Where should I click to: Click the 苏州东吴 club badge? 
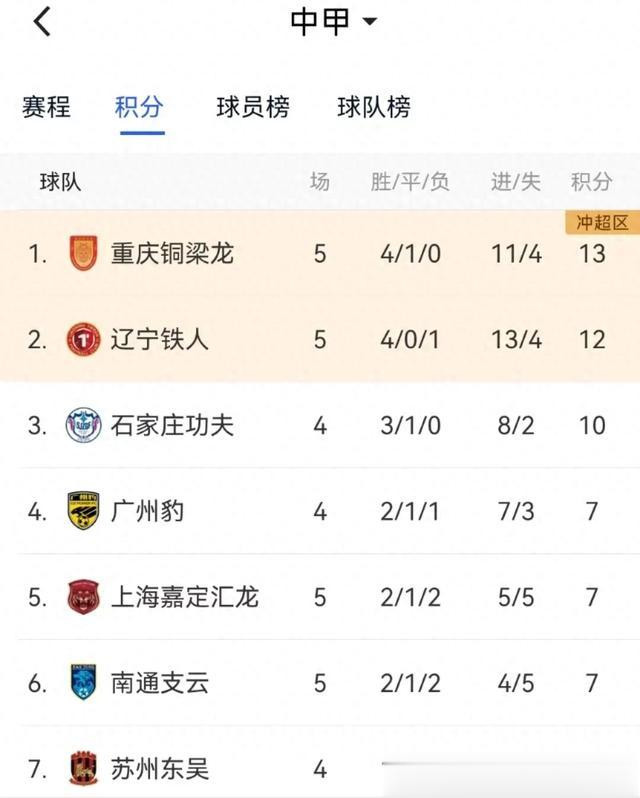point(83,768)
